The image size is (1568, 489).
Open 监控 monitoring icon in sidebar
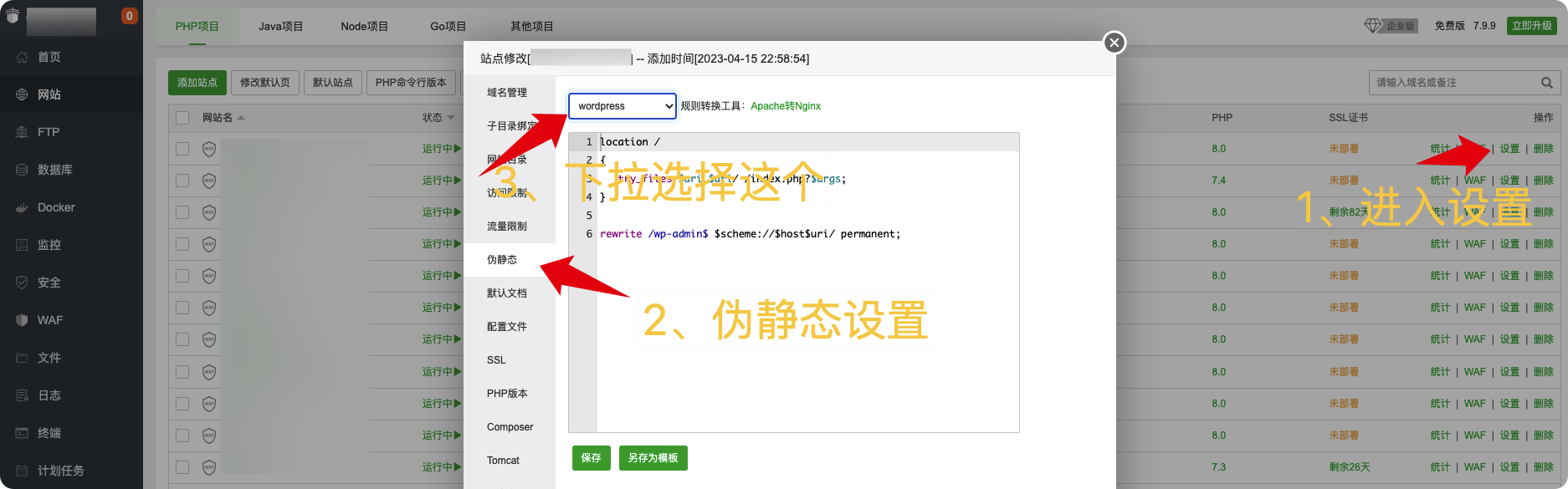[22, 245]
